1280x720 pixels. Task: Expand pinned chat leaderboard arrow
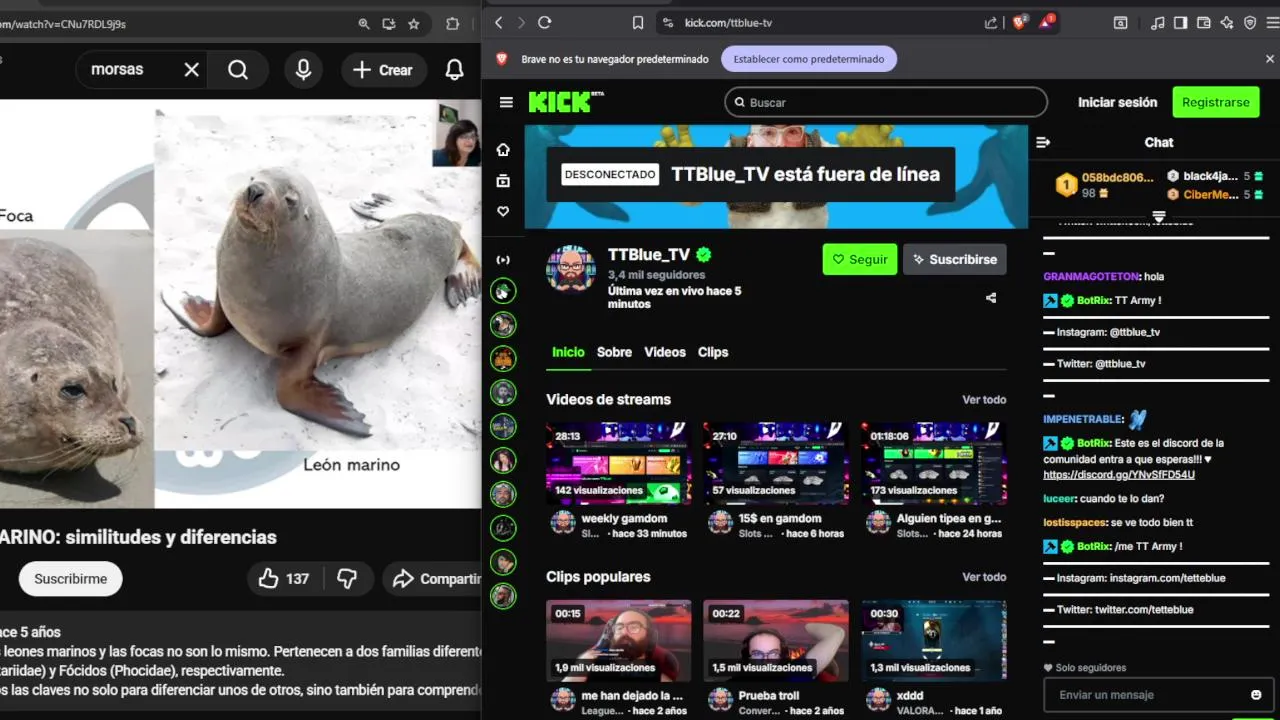[x=1159, y=216]
